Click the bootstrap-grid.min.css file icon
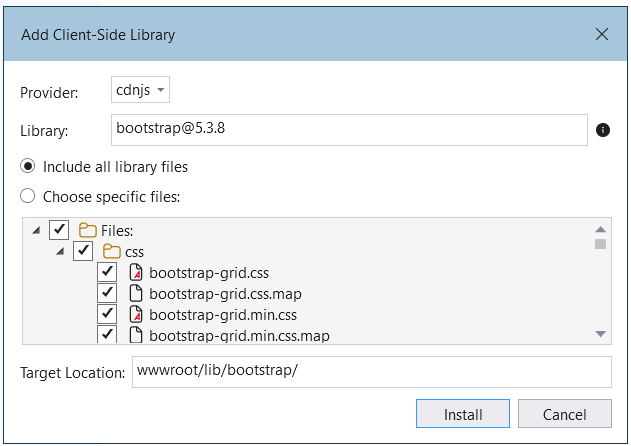Image resolution: width=631 pixels, height=446 pixels. pyautogui.click(x=136, y=314)
